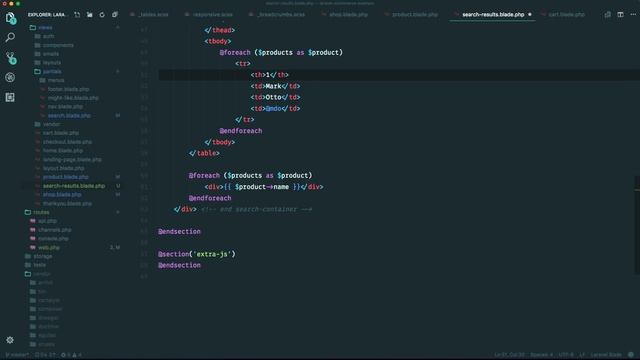Click the Split Editor icon
The image size is (640, 360).
point(620,15)
